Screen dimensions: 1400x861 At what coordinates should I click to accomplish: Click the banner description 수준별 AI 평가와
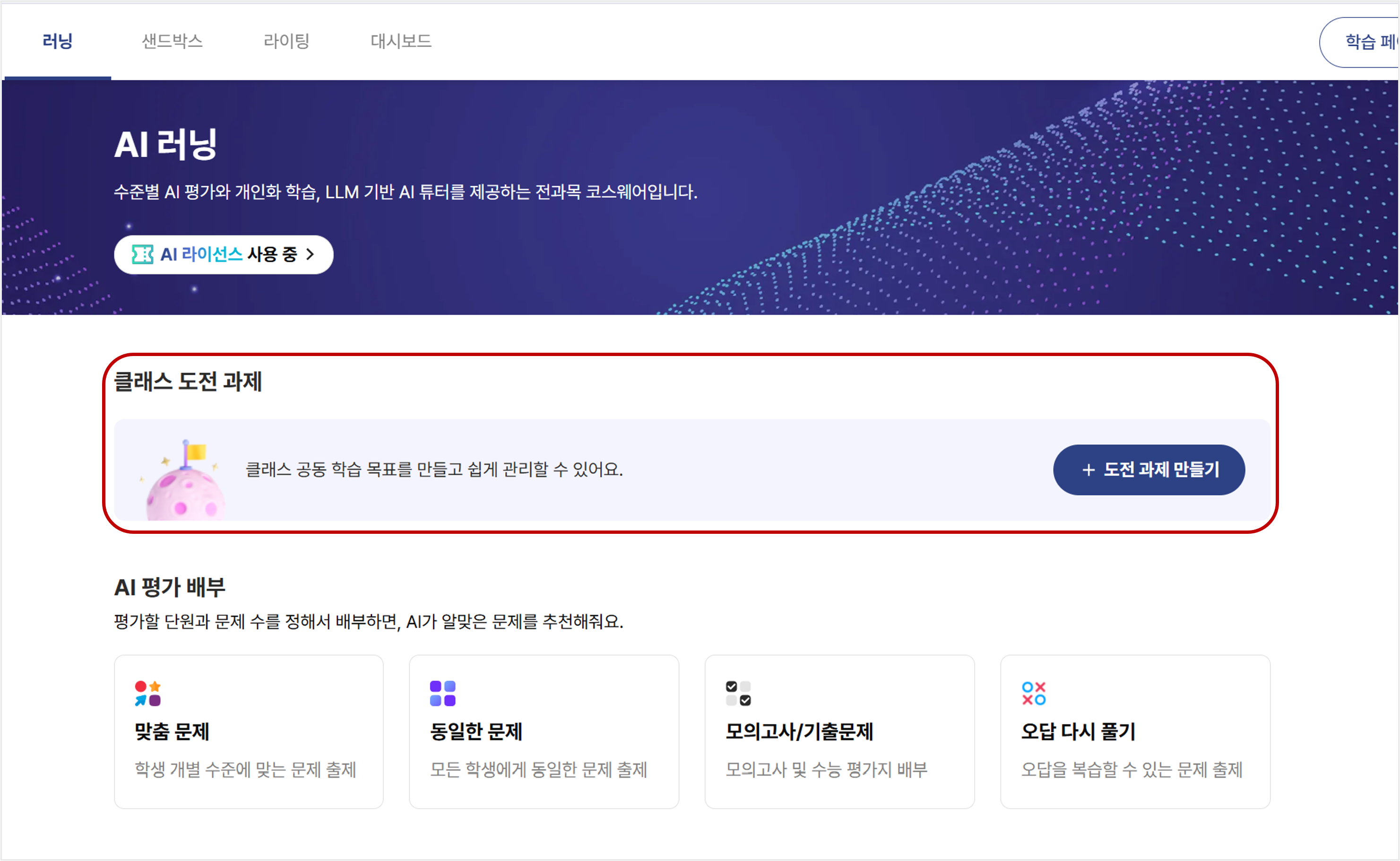pyautogui.click(x=172, y=192)
